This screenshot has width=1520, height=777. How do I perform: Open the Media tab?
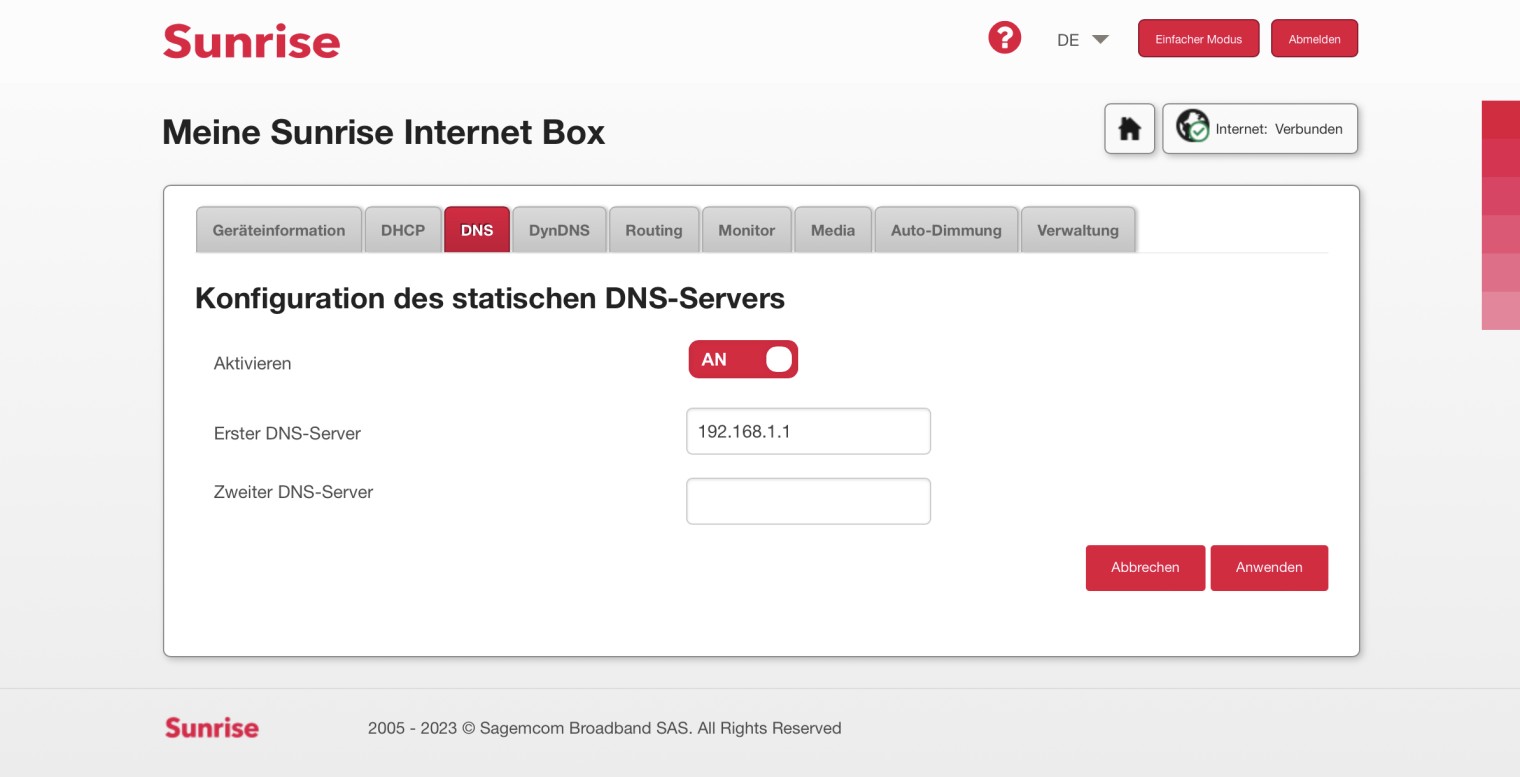(832, 230)
